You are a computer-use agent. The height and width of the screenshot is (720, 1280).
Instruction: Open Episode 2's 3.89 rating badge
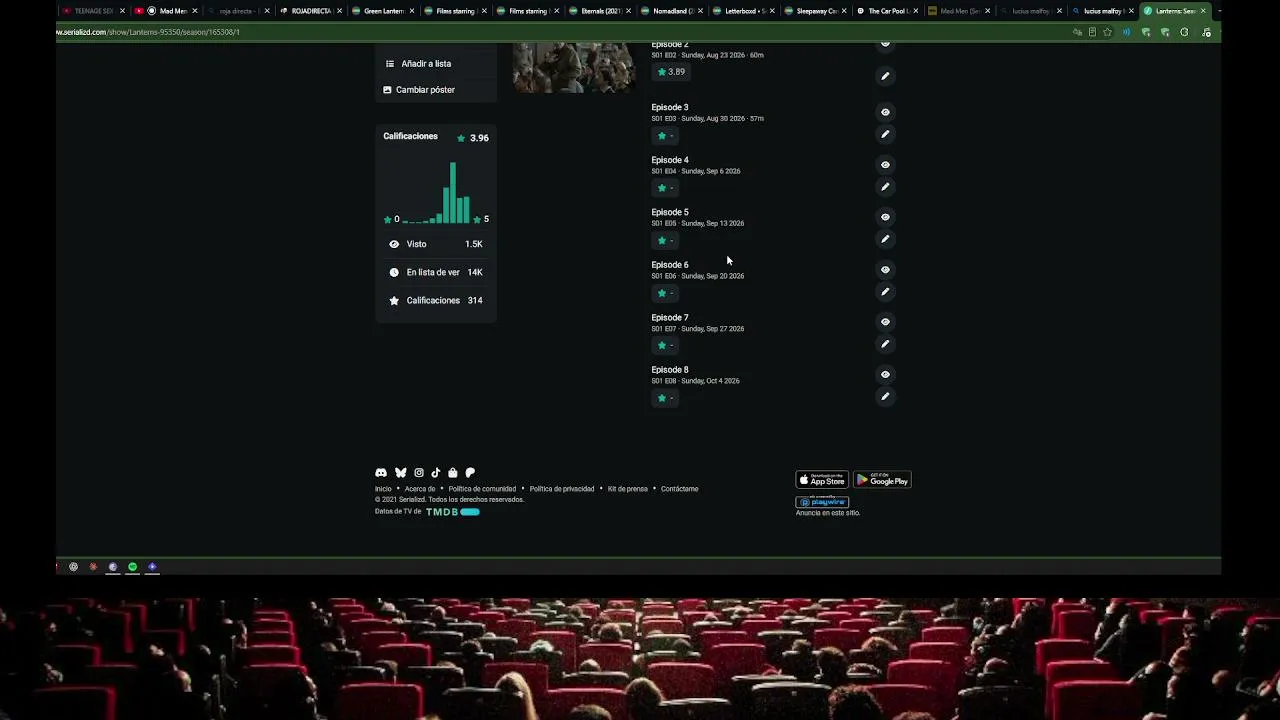[x=671, y=72]
